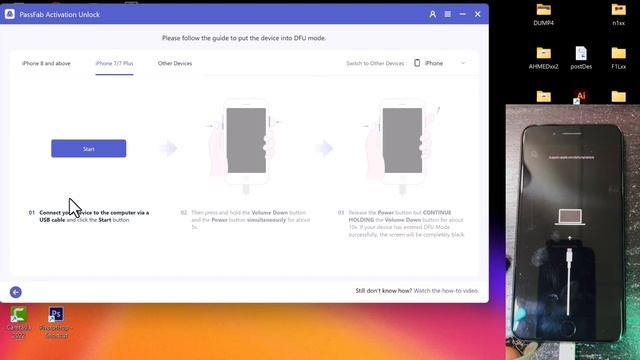The height and width of the screenshot is (360, 640).
Task: Open the DUMP4 folder on desktop
Action: point(543,15)
